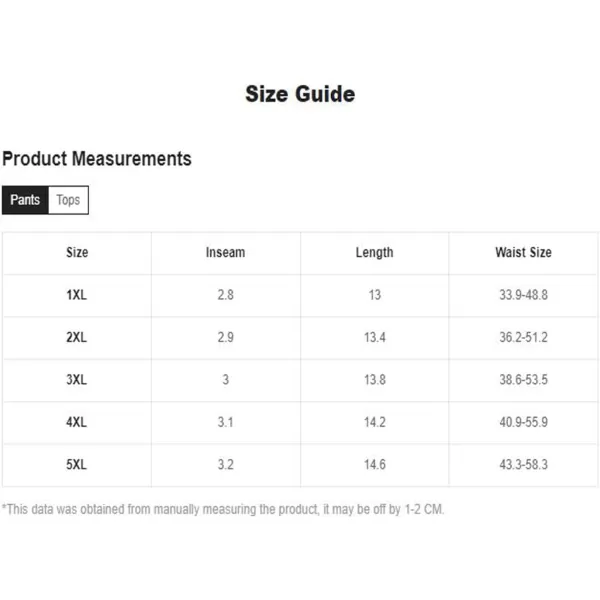Click the 13.4 length value cell
The height and width of the screenshot is (600, 600).
pos(375,338)
